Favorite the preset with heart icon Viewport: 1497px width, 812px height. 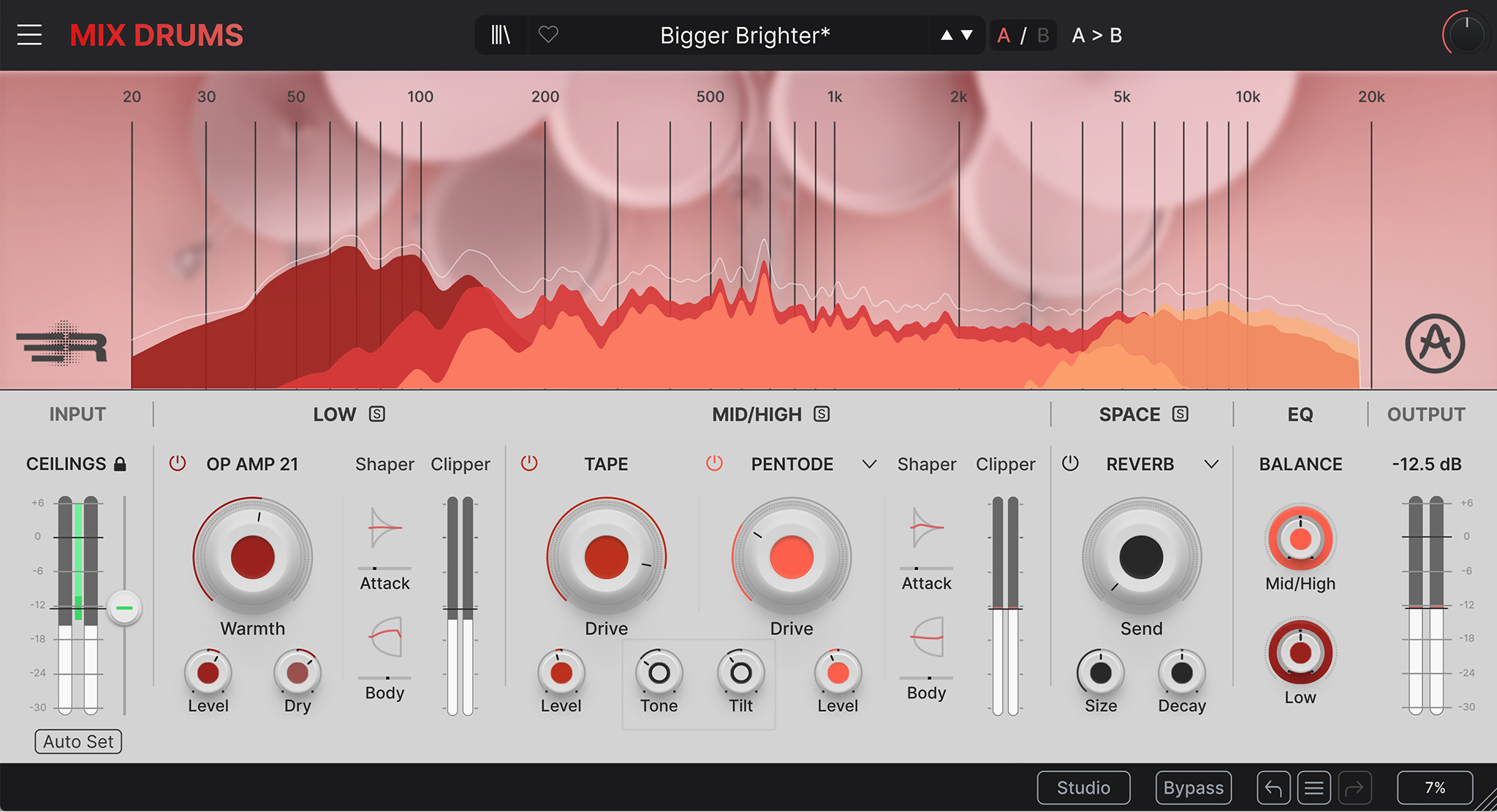click(548, 34)
